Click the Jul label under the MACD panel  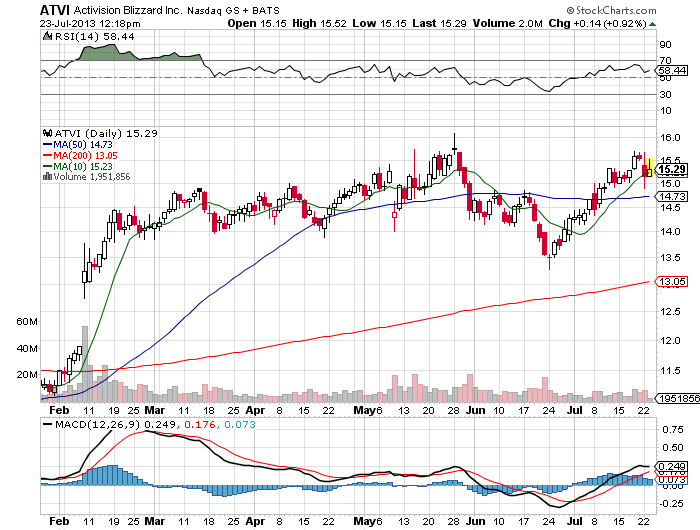576,521
